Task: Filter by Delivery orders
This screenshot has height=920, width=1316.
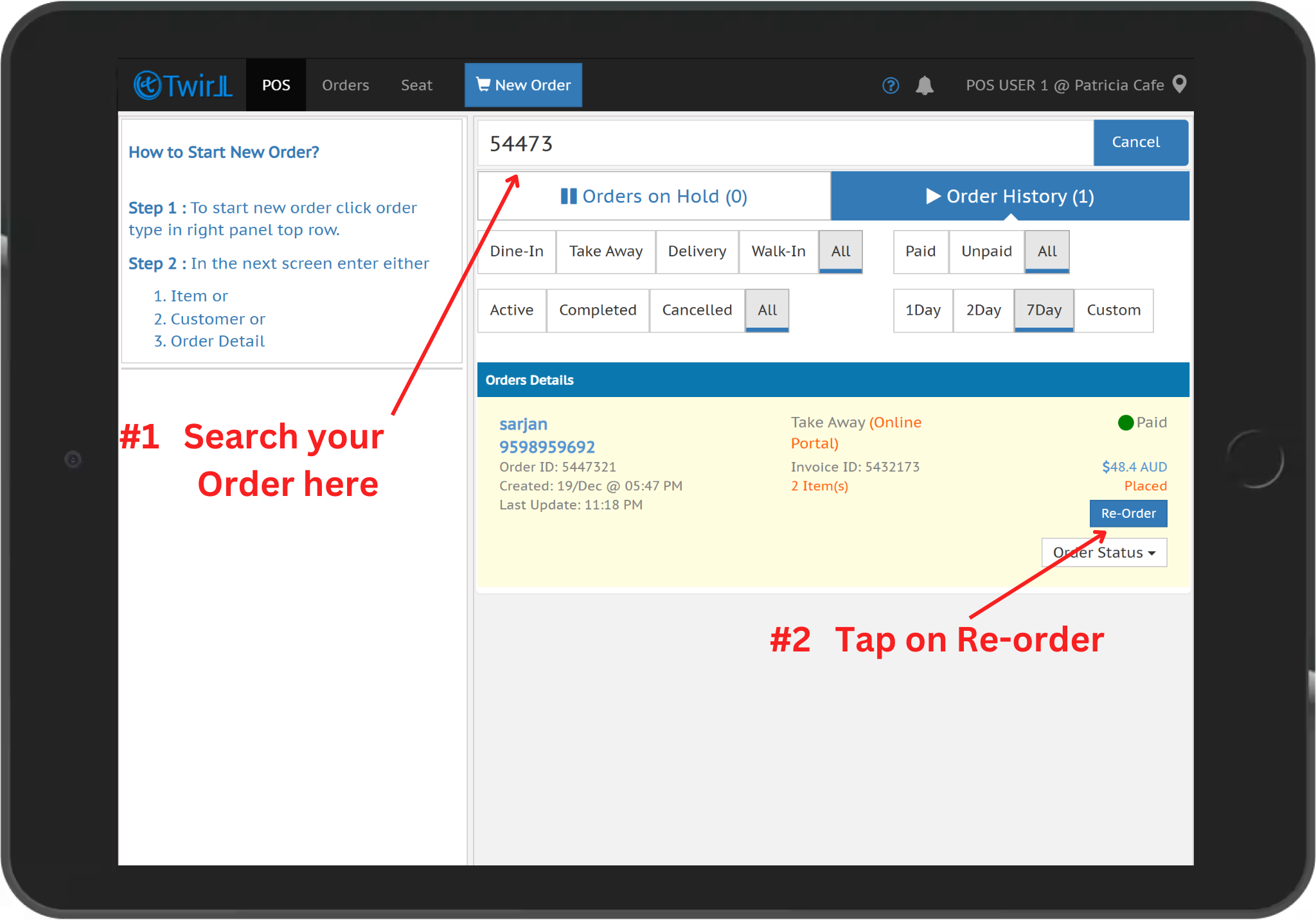Action: (x=697, y=252)
